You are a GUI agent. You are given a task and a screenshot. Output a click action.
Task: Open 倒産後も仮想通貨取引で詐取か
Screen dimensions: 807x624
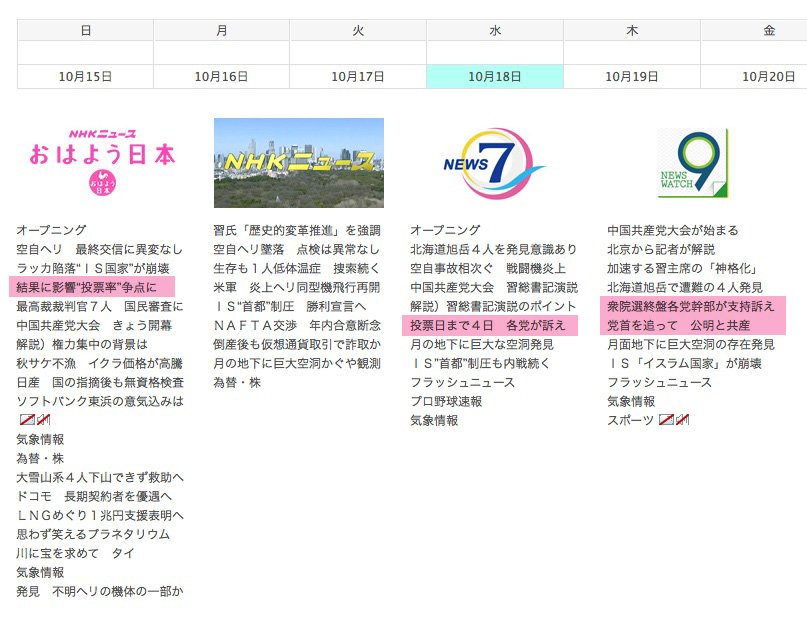pyautogui.click(x=297, y=344)
